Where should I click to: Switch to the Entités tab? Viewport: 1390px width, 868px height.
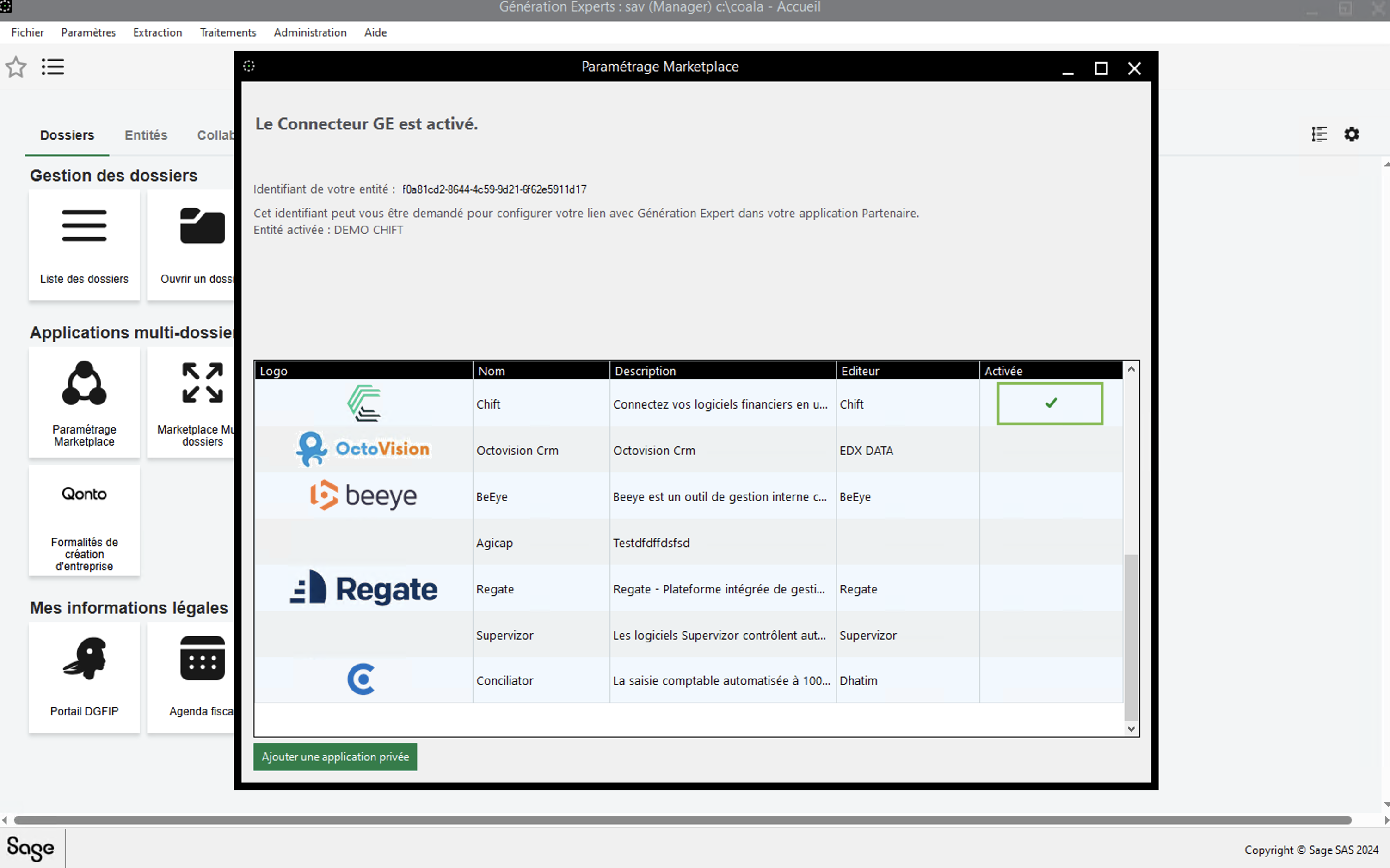(146, 135)
